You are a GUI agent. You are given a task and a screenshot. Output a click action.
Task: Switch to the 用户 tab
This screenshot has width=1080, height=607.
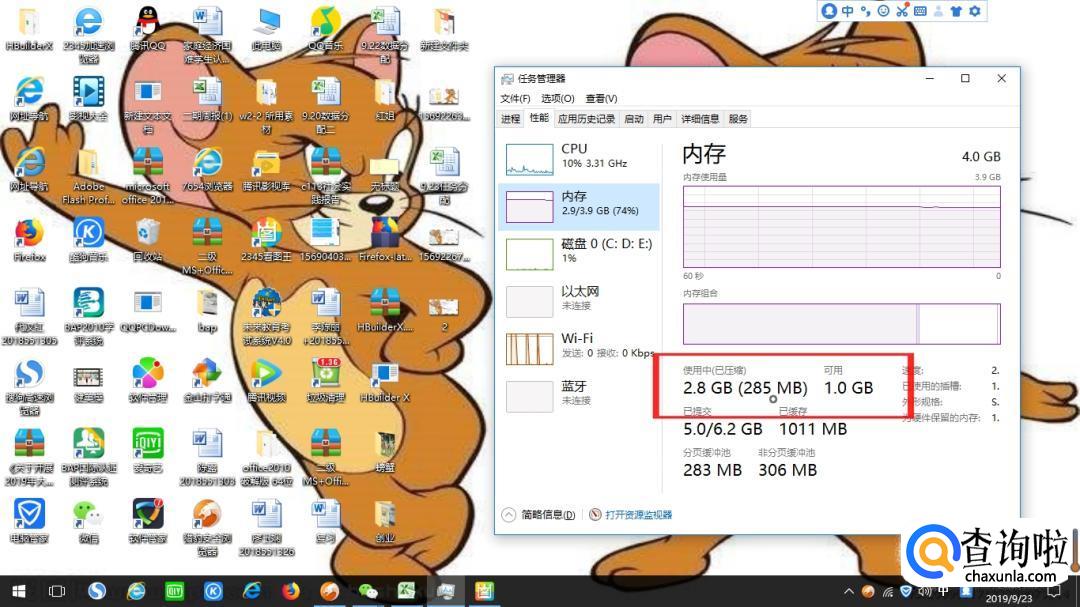pyautogui.click(x=662, y=119)
